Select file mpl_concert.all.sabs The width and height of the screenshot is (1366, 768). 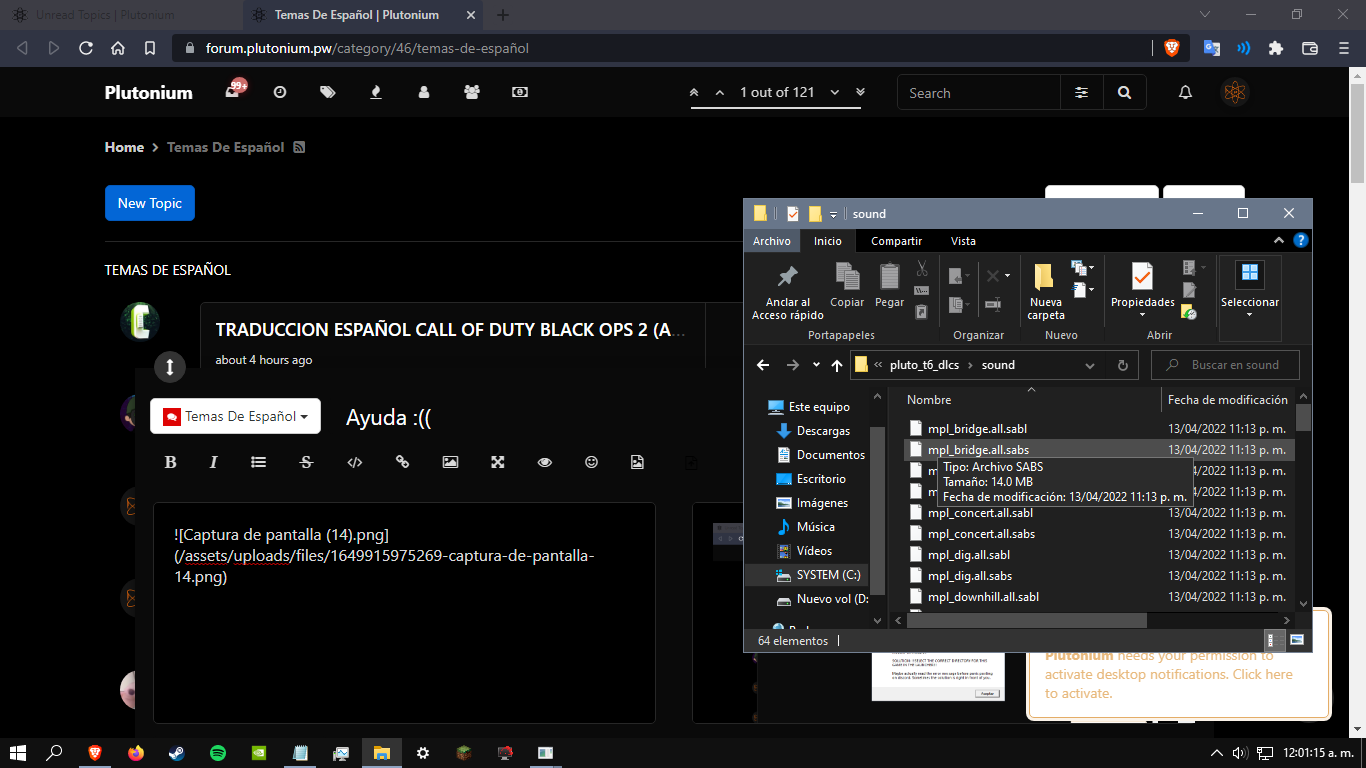tap(981, 534)
